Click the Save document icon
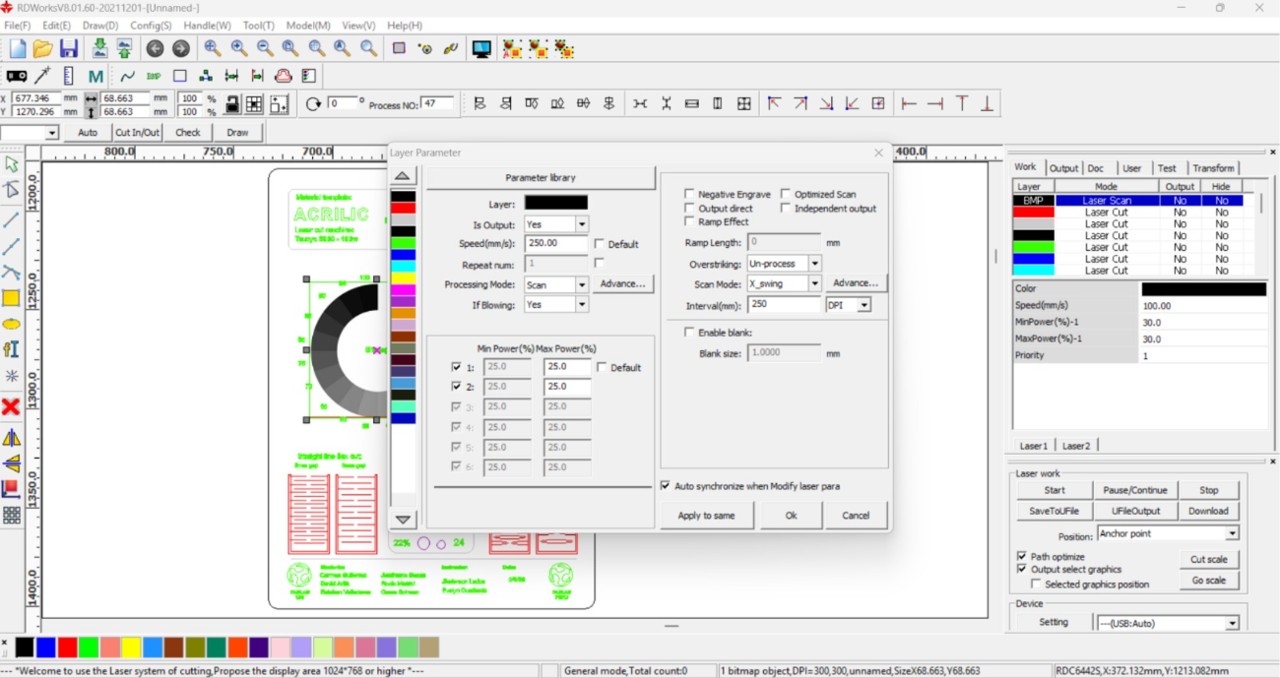The height and width of the screenshot is (678, 1280). coord(68,47)
